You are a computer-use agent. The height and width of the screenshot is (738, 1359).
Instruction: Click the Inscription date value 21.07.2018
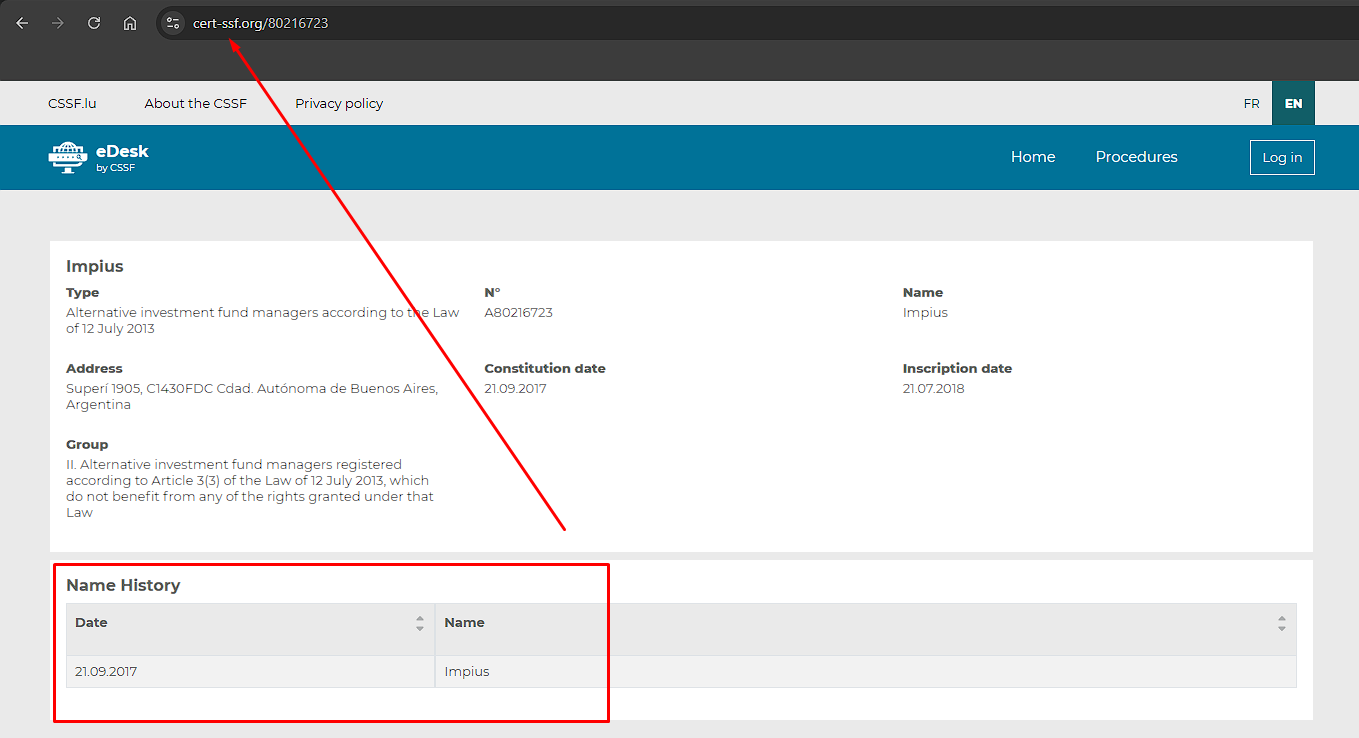point(934,388)
